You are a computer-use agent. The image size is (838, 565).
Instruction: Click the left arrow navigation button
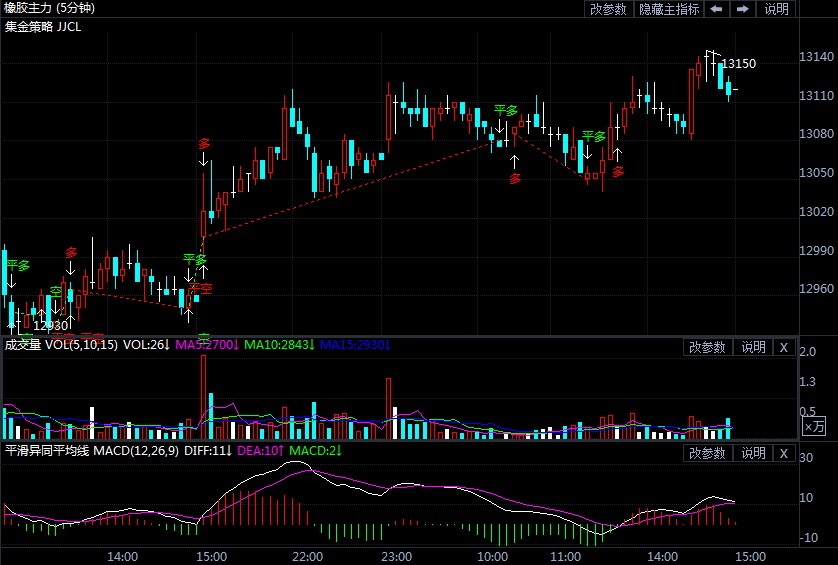click(x=717, y=9)
